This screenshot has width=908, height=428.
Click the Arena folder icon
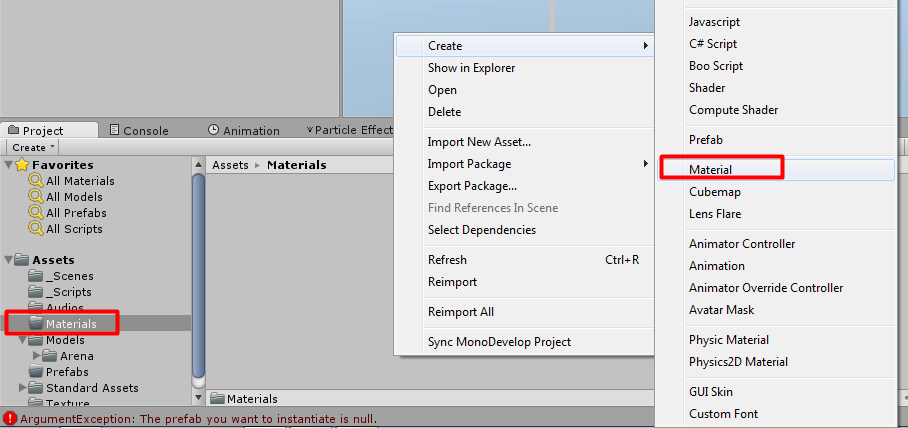50,356
